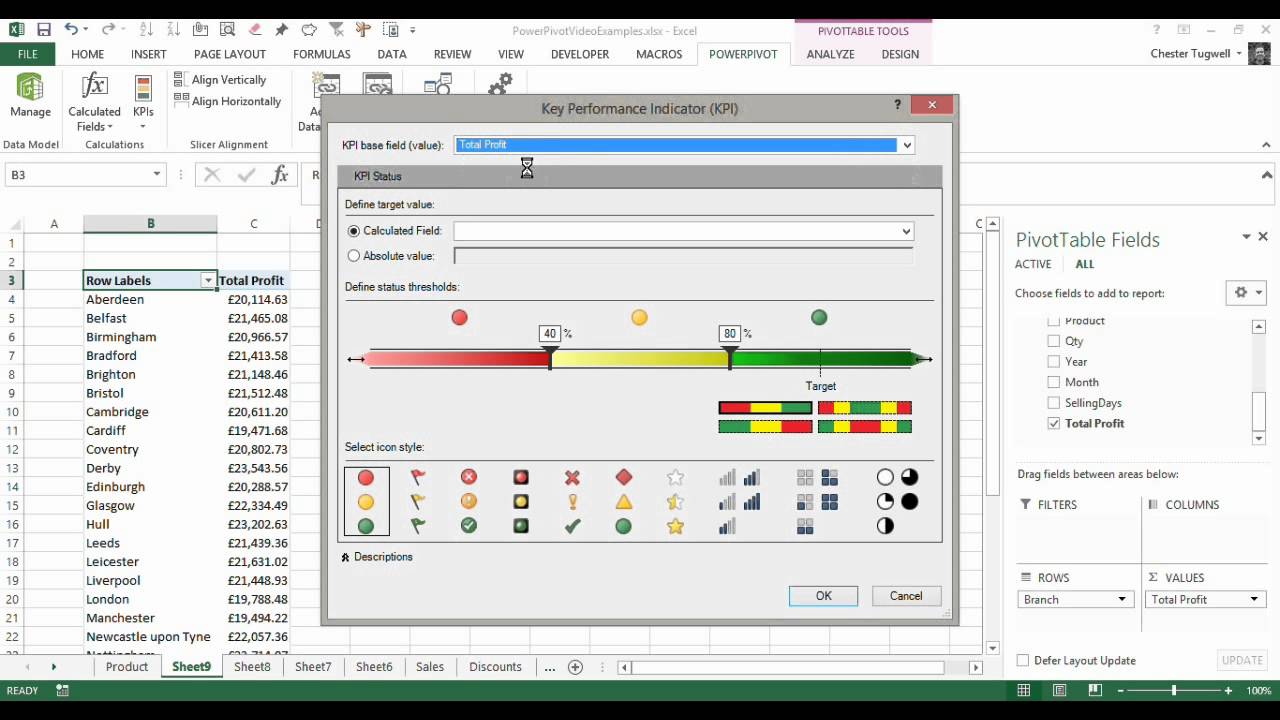The width and height of the screenshot is (1280, 720).
Task: Open the Discounts sheet tab
Action: [x=495, y=667]
